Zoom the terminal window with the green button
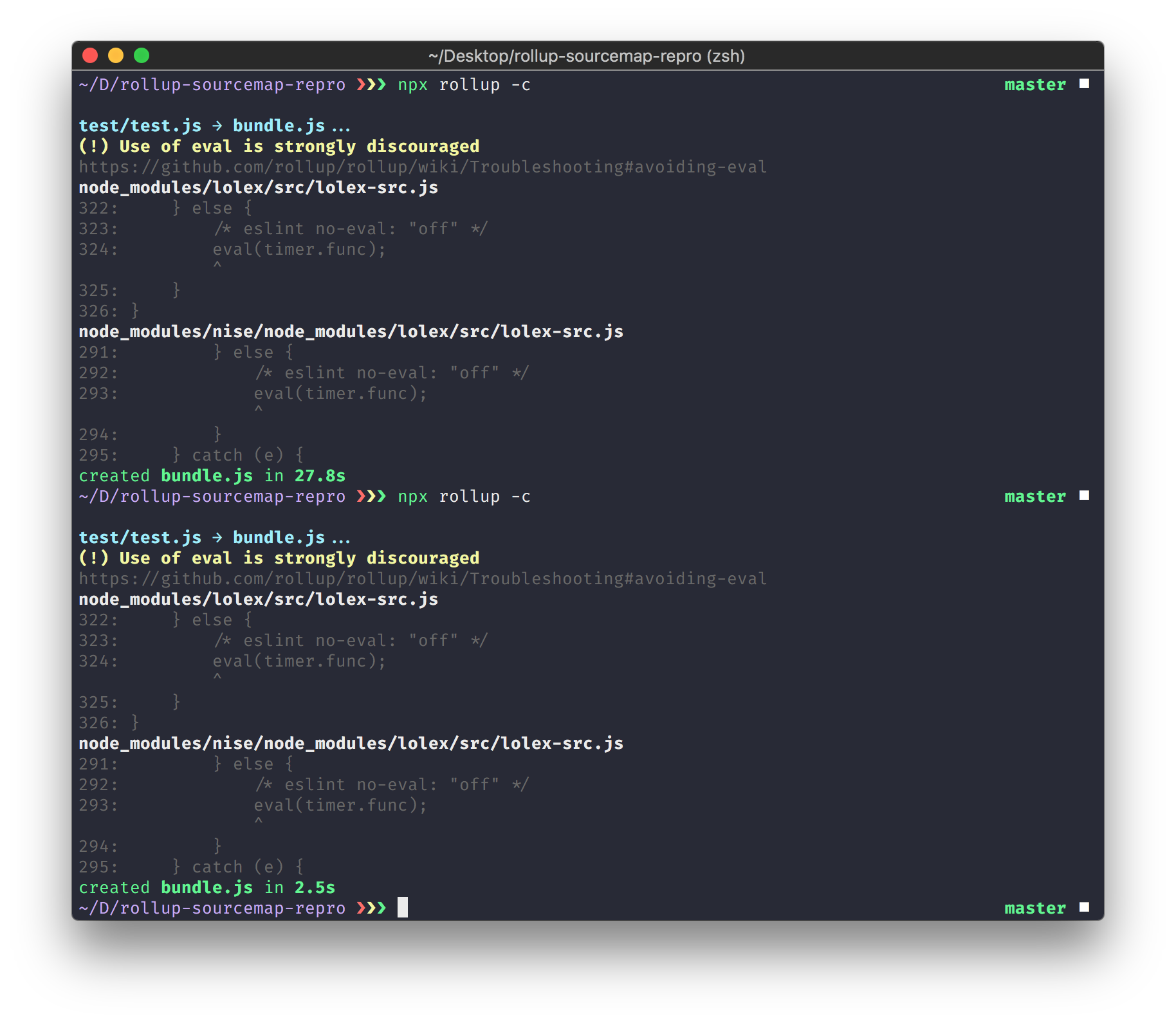This screenshot has height=1023, width=1176. pos(142,56)
